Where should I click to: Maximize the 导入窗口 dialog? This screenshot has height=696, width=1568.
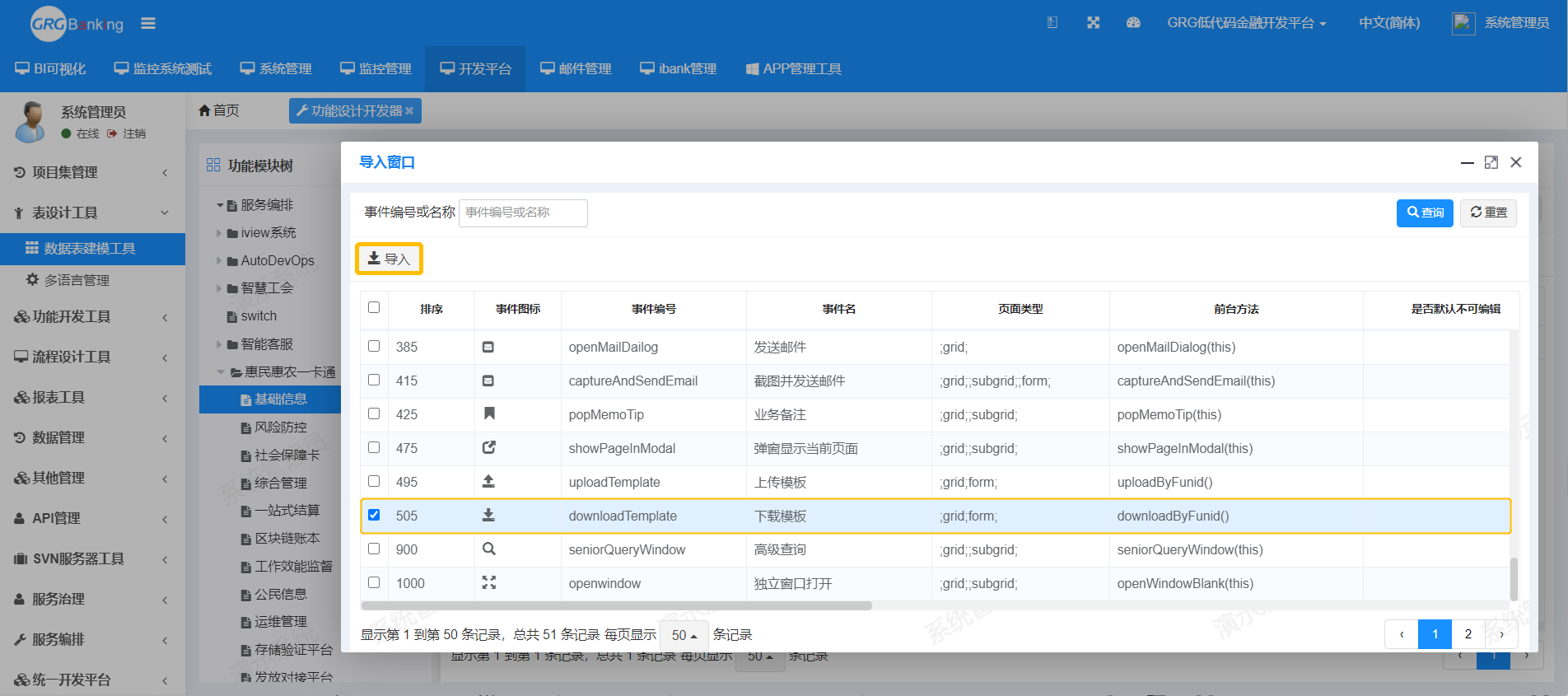[1491, 162]
